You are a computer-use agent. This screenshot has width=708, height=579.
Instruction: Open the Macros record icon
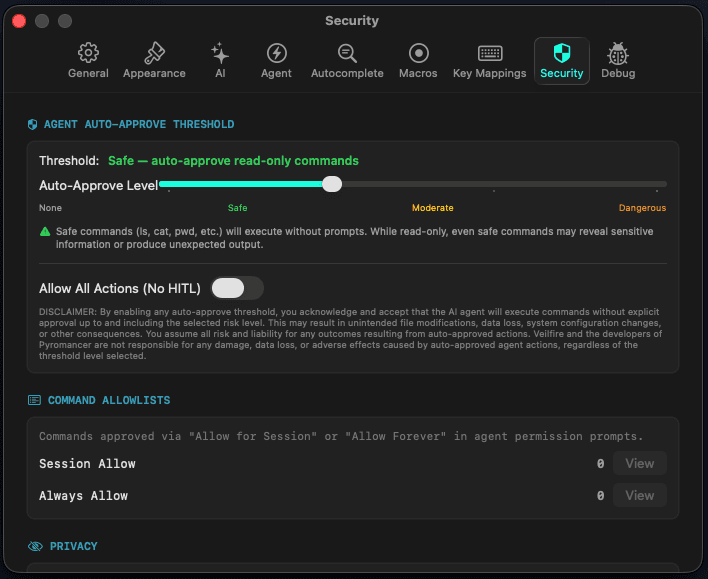point(419,53)
